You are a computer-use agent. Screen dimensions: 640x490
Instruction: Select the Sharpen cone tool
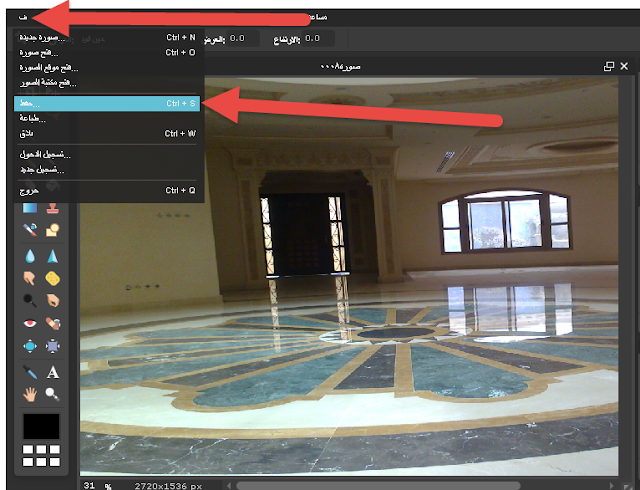(52, 256)
